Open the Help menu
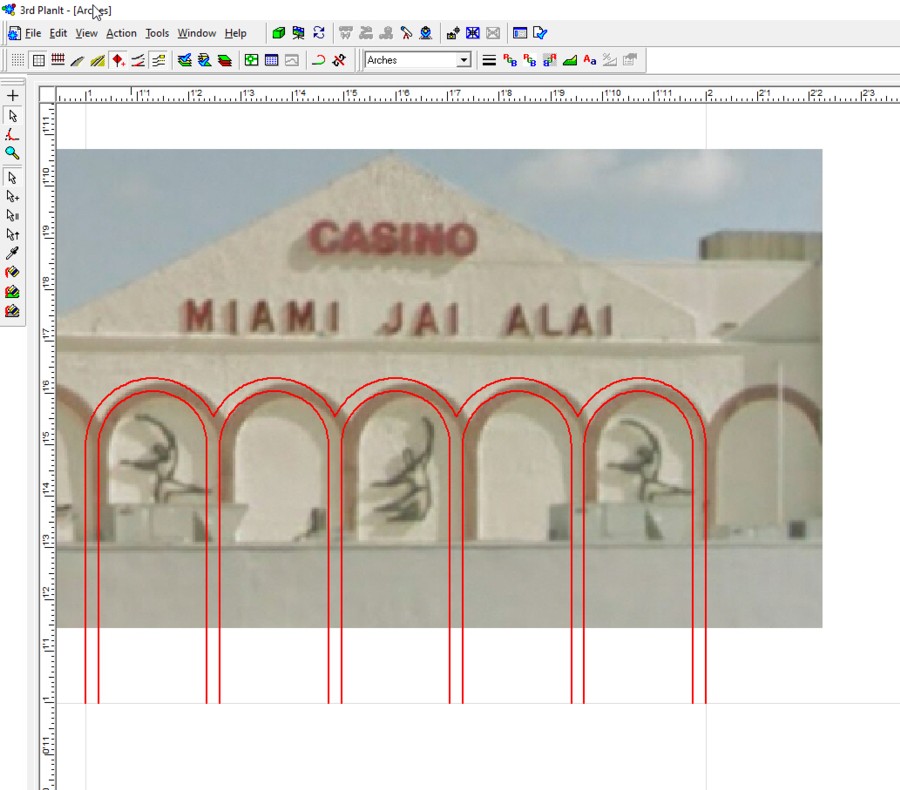 235,33
